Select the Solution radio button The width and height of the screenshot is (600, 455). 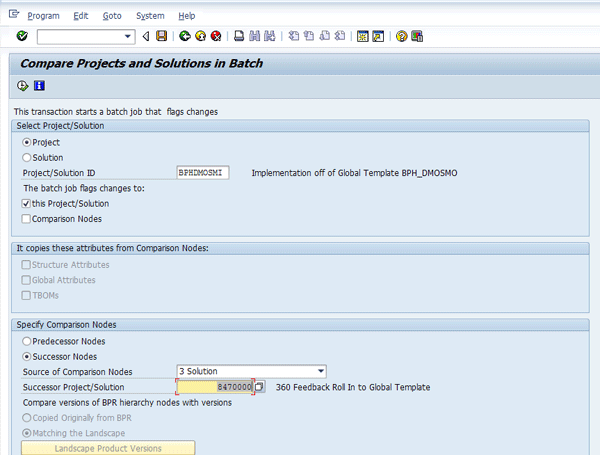tap(26, 158)
